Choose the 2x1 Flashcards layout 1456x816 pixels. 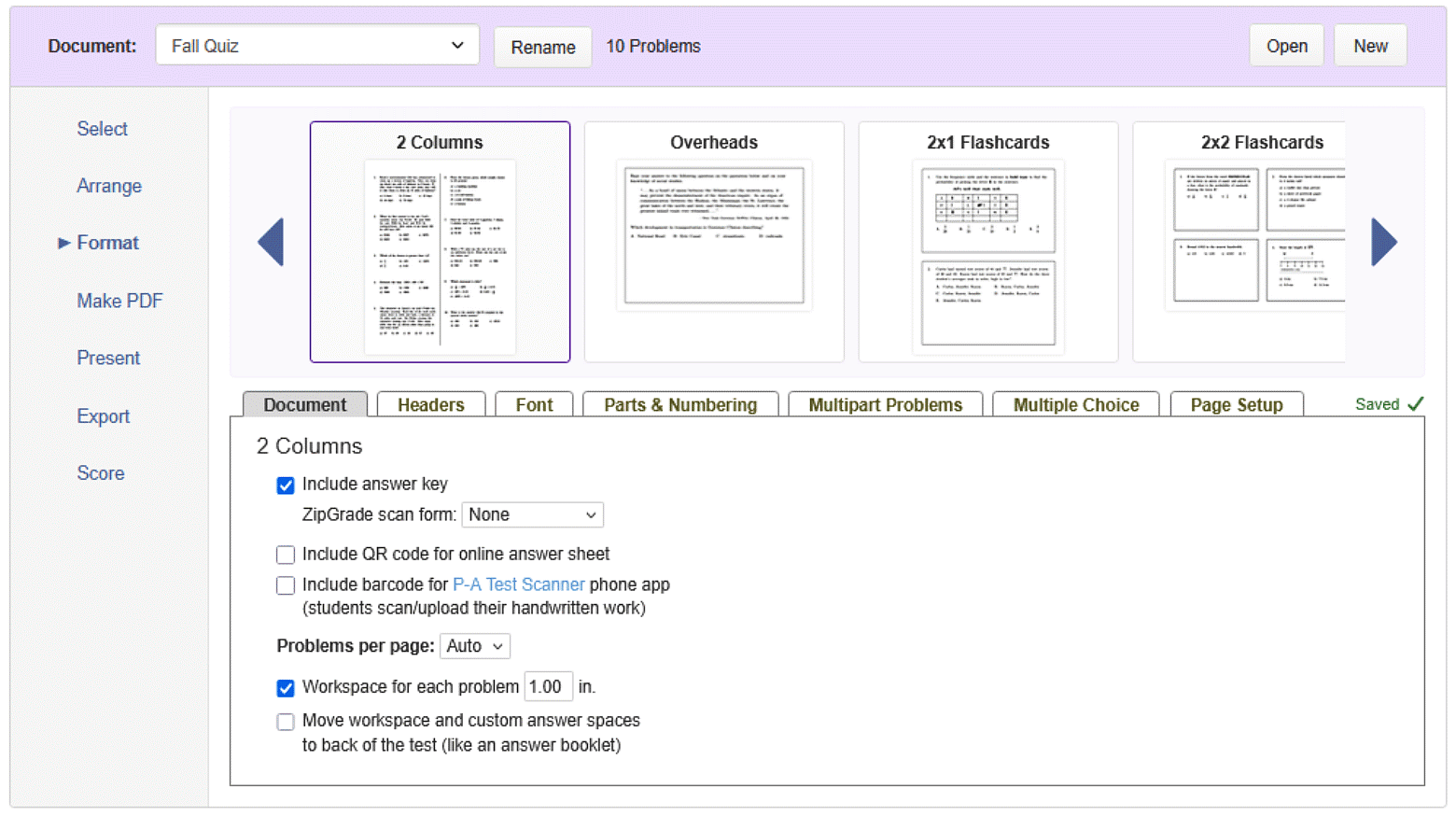(987, 241)
